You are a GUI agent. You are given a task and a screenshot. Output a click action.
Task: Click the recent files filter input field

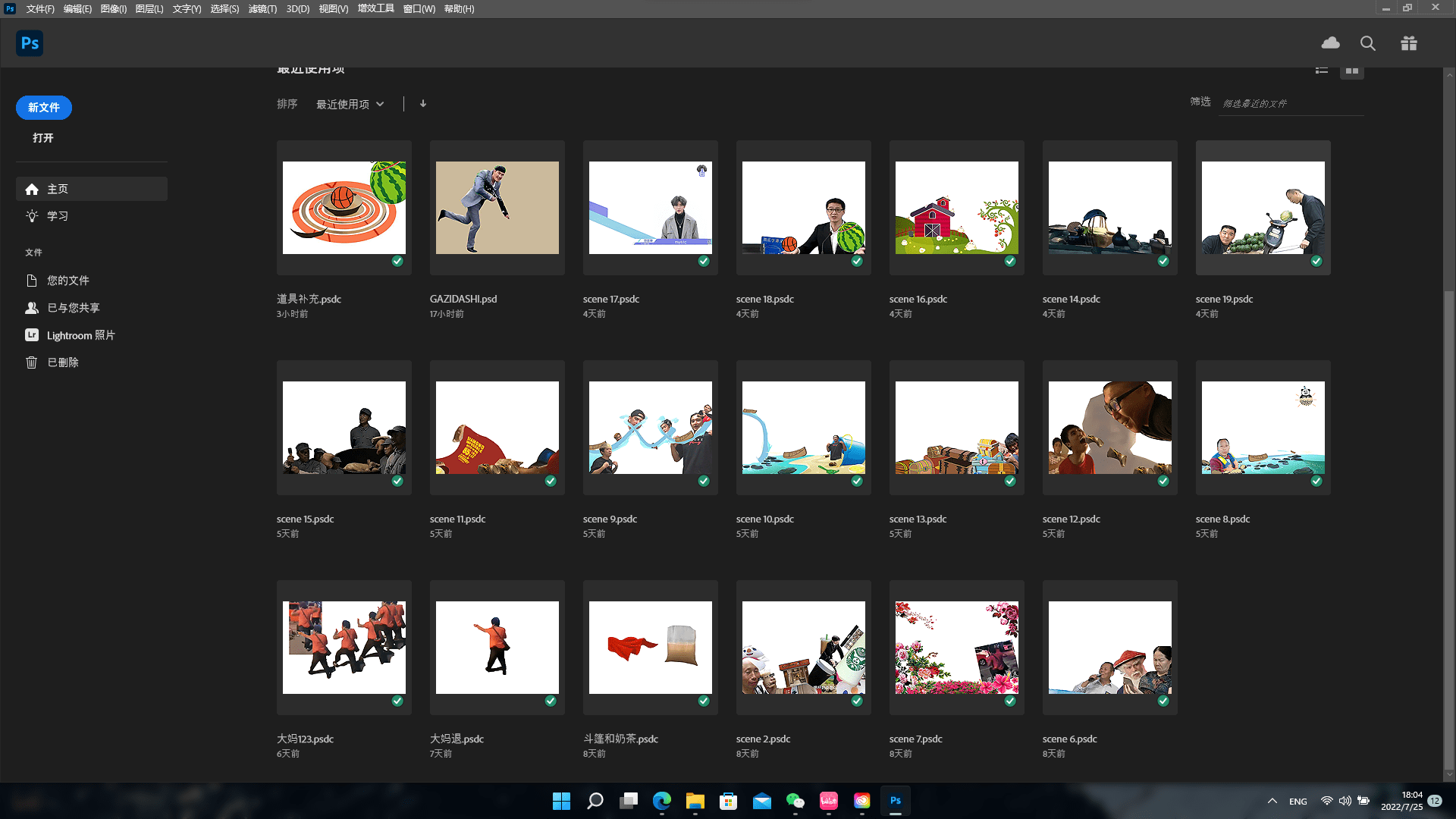point(1291,104)
